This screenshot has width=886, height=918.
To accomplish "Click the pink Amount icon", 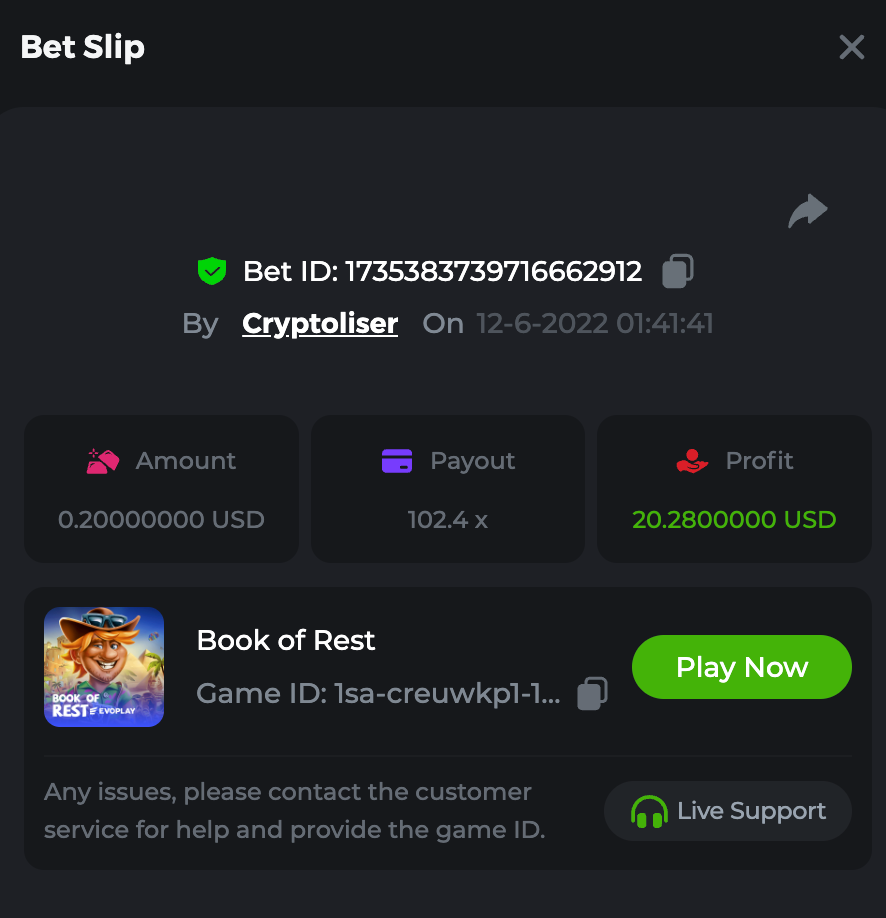I will (x=103, y=461).
